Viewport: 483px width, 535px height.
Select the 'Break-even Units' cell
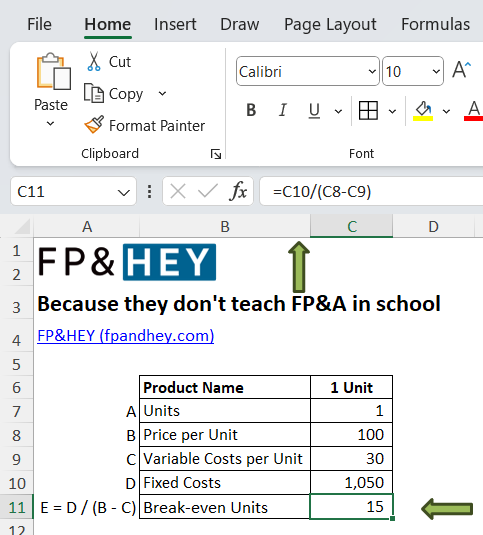point(225,507)
